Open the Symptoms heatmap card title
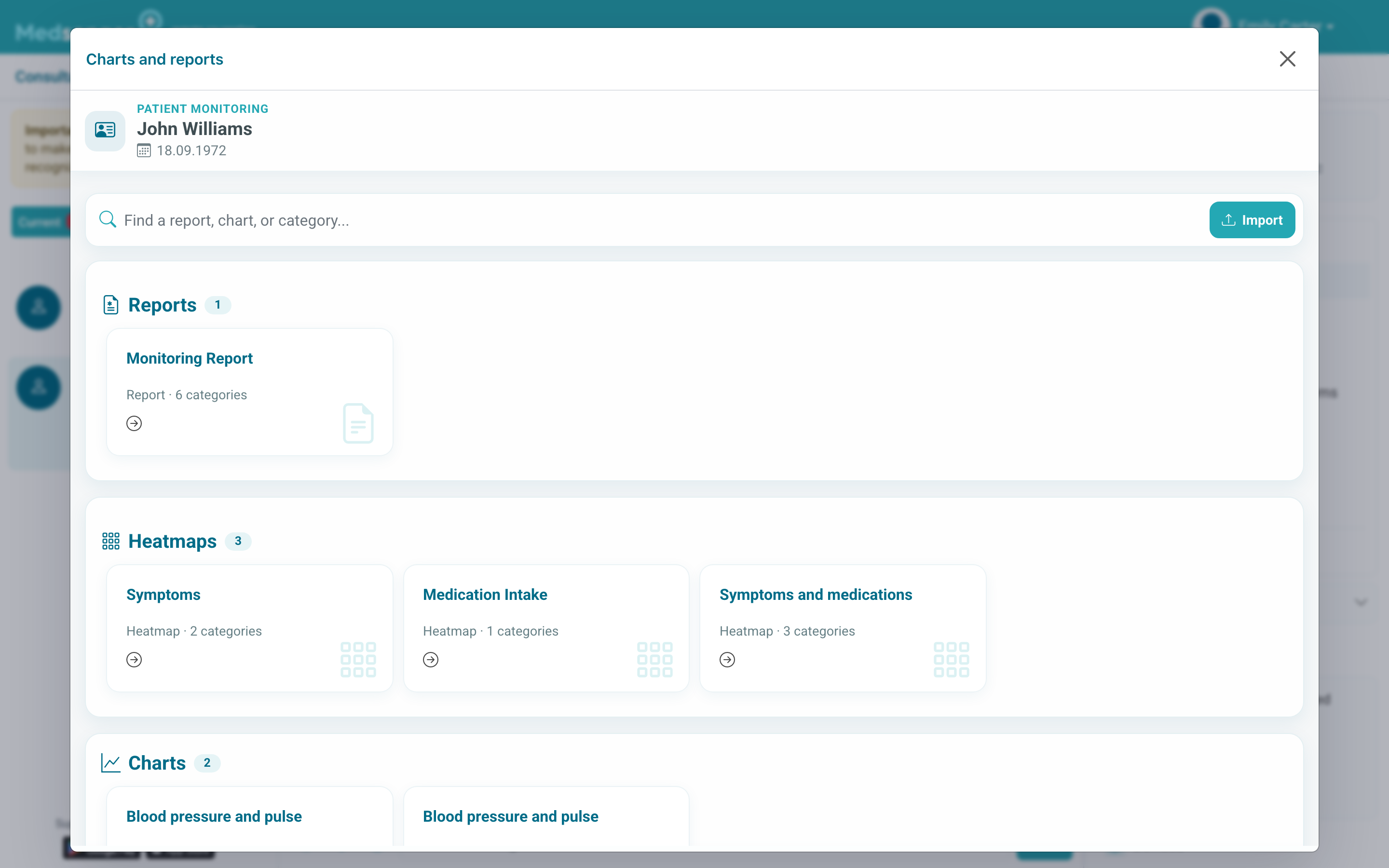Screen dimensions: 1389x868 (163, 594)
